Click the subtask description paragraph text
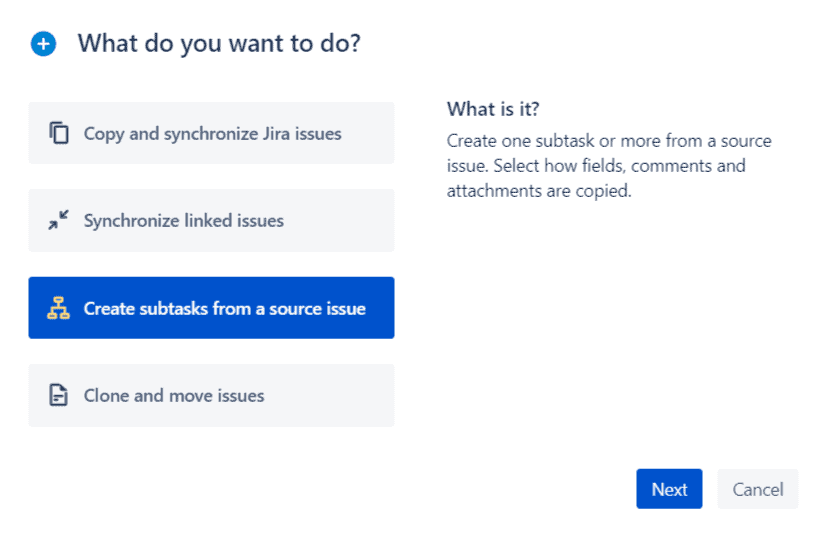The width and height of the screenshot is (833, 533). point(608,166)
